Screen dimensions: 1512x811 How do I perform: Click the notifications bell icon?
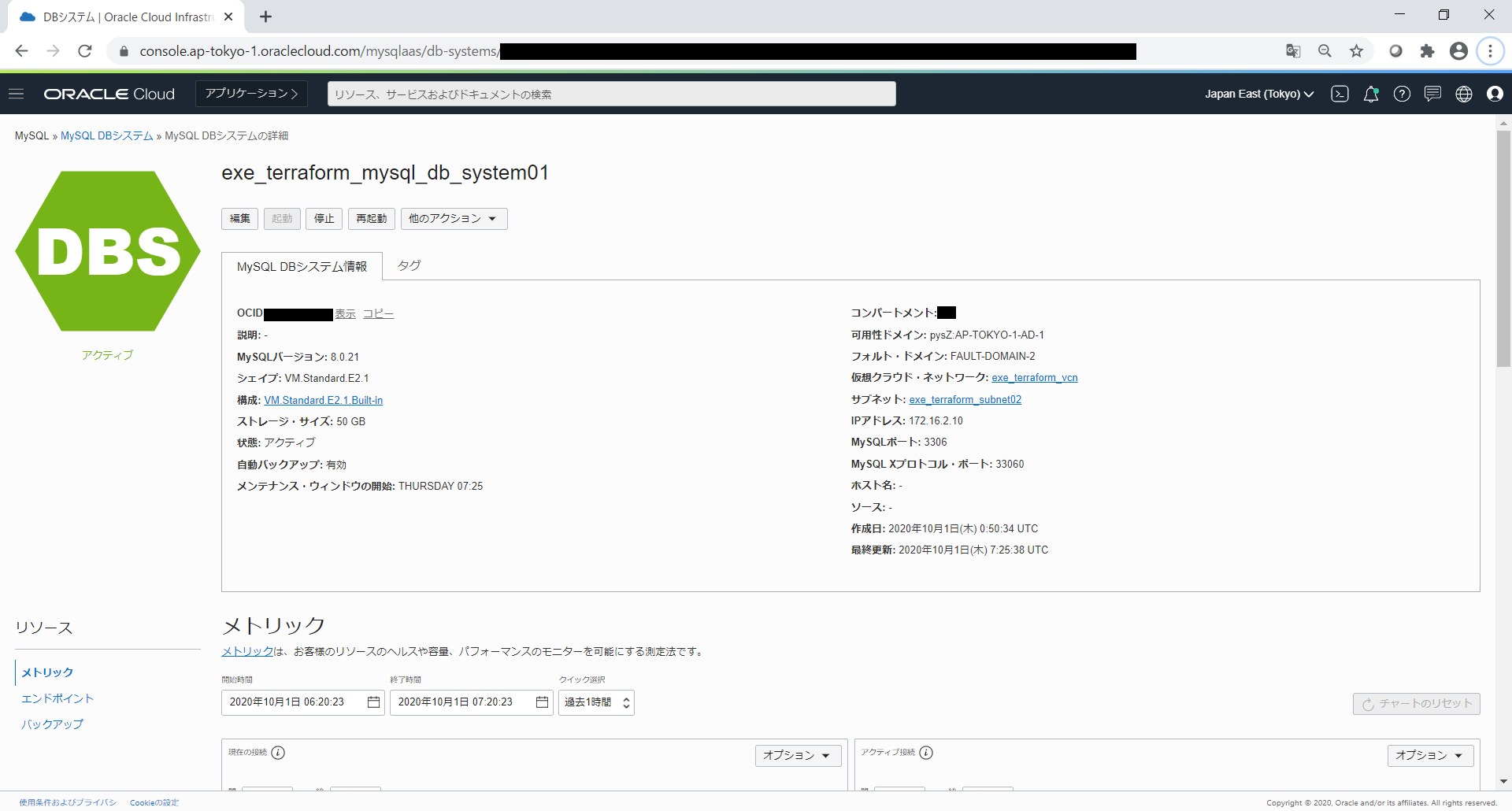coord(1371,94)
